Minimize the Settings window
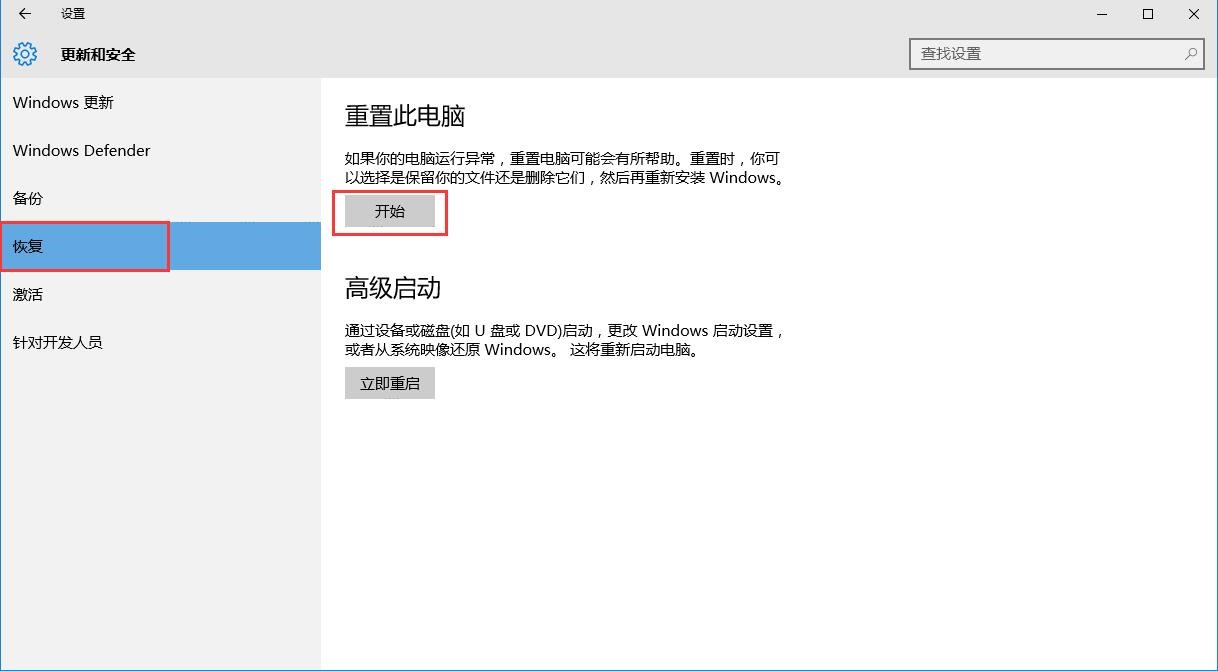This screenshot has width=1218, height=671. click(x=1103, y=14)
